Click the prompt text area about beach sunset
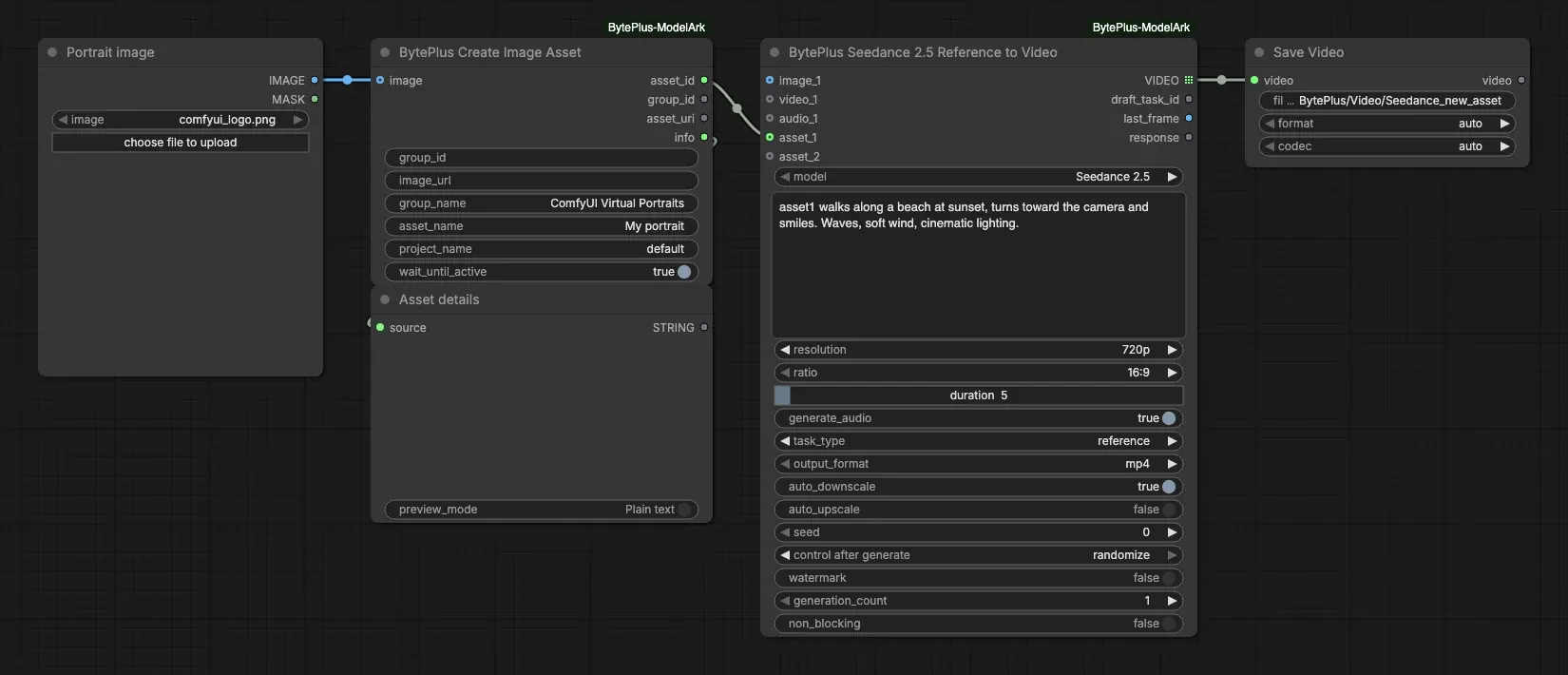Image resolution: width=1568 pixels, height=675 pixels. (x=979, y=264)
